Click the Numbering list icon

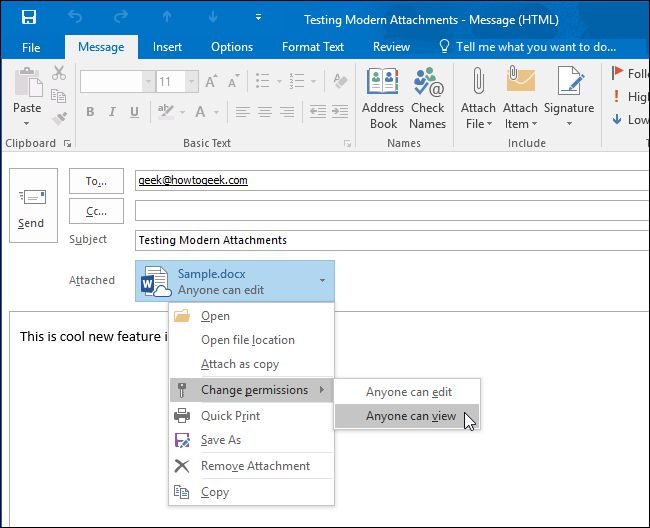click(x=297, y=81)
